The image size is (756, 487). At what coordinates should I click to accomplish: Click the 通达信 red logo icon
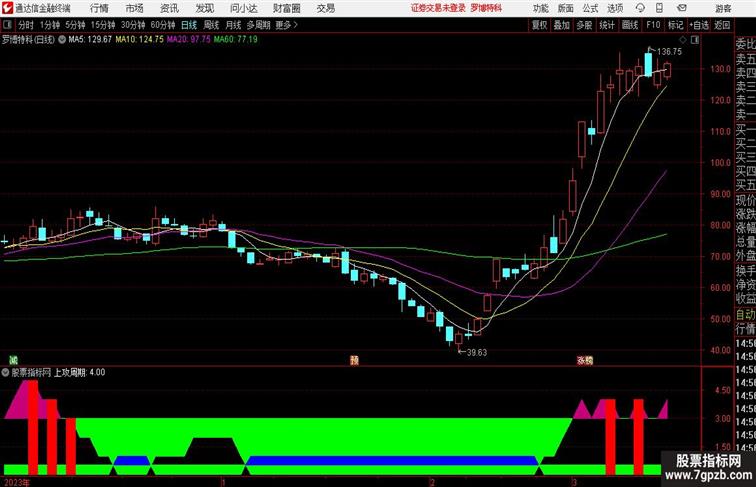(x=7, y=8)
